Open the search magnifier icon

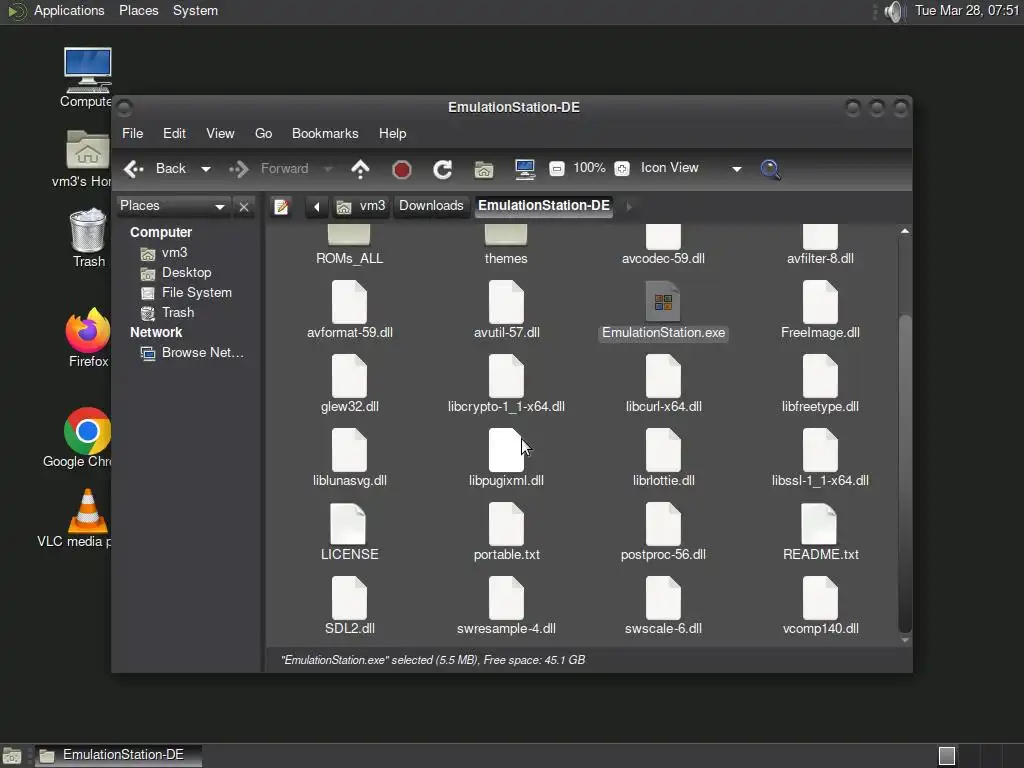point(771,169)
